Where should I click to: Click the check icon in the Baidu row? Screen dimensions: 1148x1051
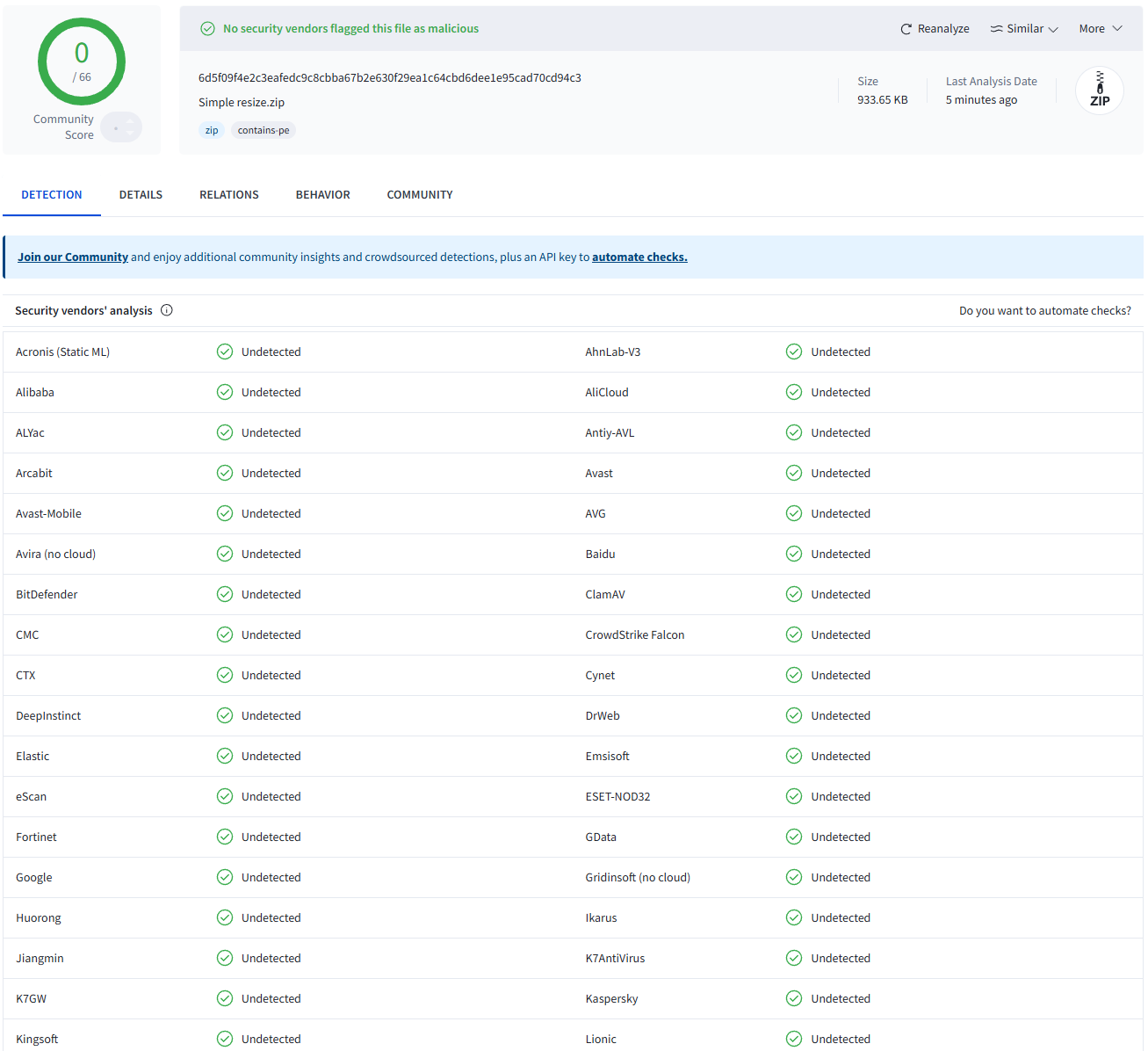(794, 554)
